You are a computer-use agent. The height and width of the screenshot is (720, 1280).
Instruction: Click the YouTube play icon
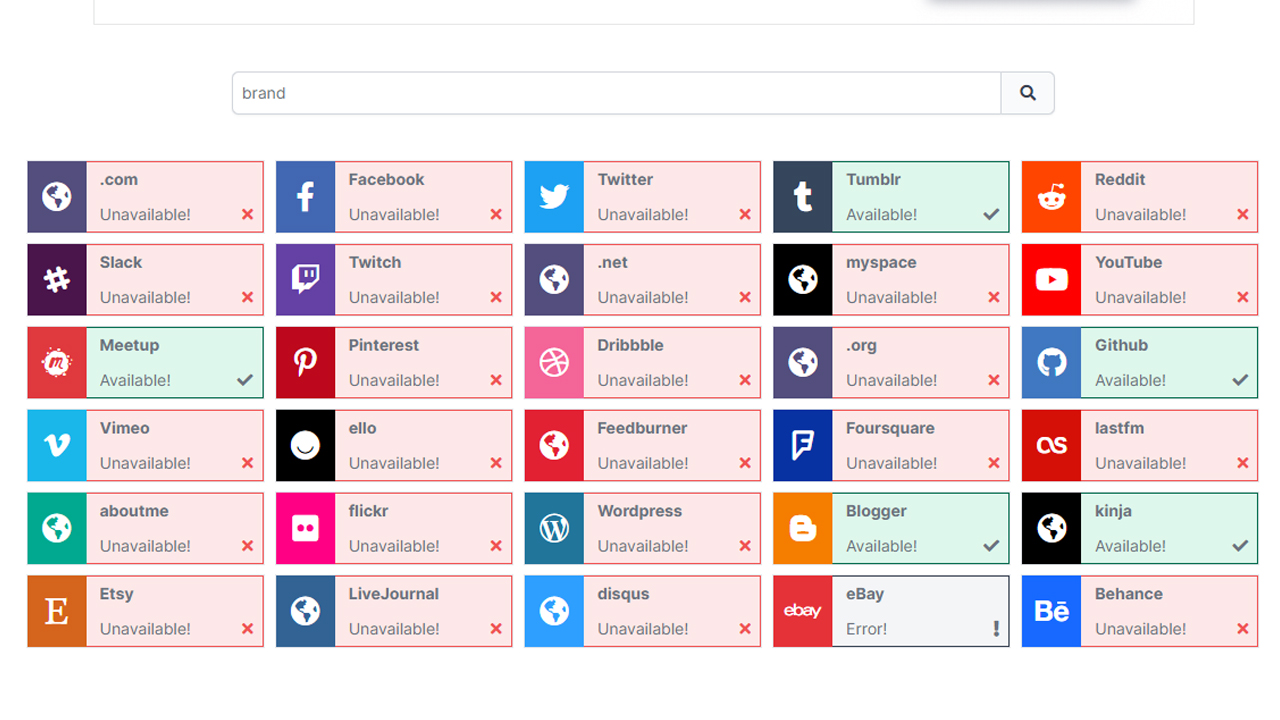click(1051, 280)
